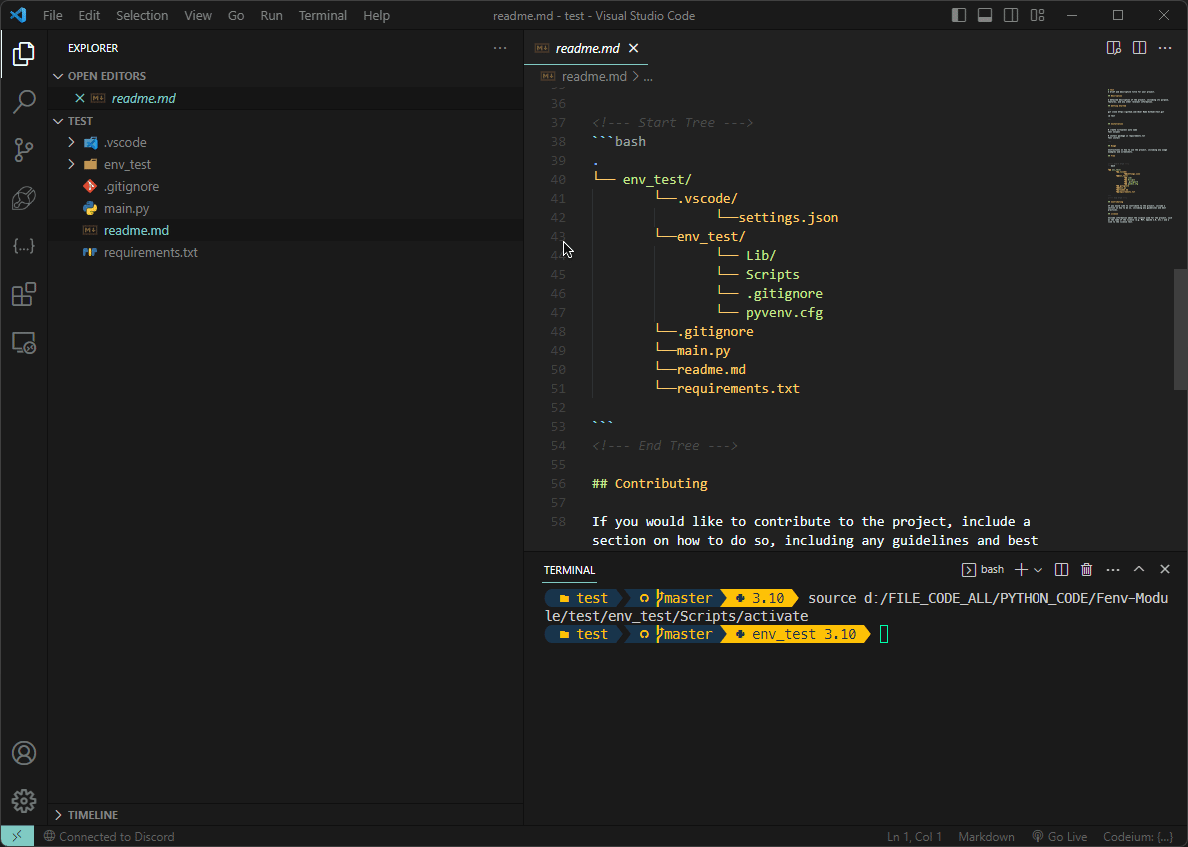The image size is (1188, 847).
Task: Toggle the primary side bar layout
Action: click(959, 15)
